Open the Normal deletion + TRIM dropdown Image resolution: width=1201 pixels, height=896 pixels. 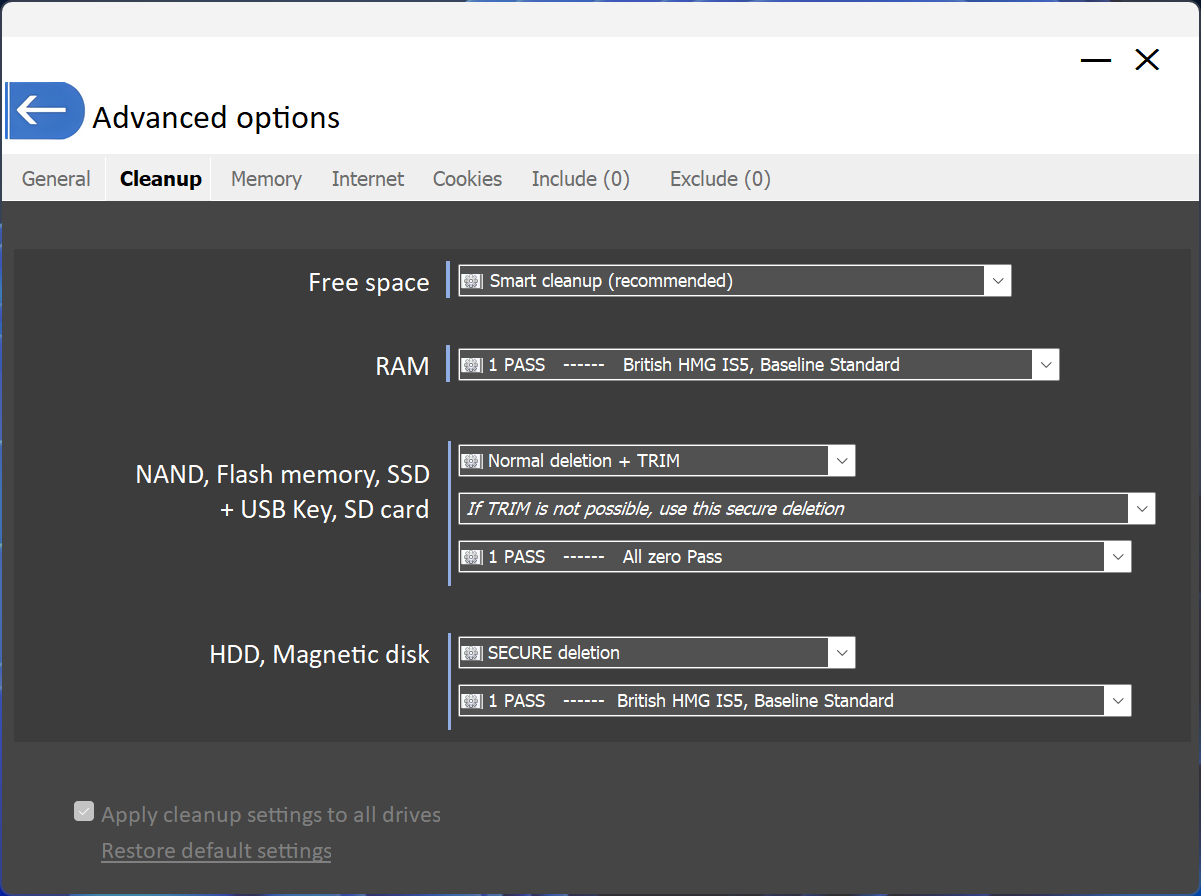coord(657,461)
